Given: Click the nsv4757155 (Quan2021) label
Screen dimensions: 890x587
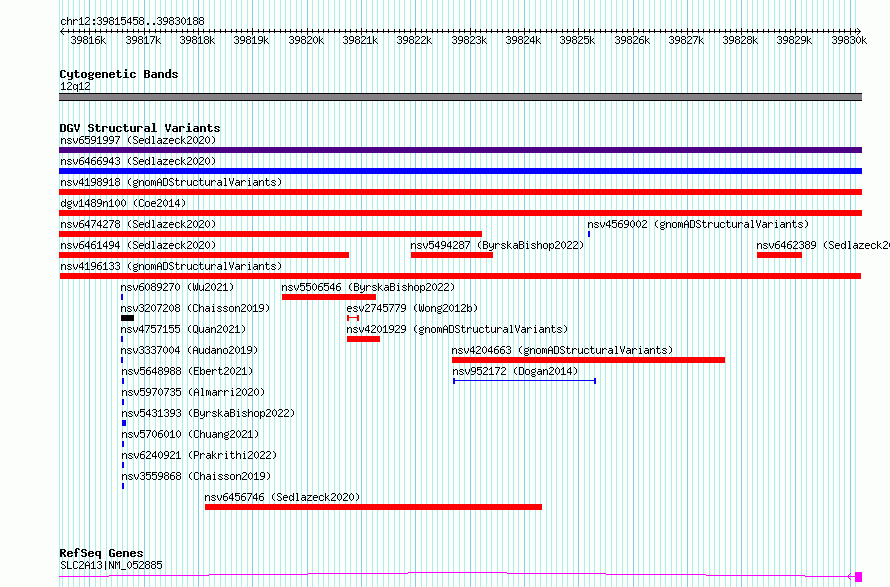Looking at the screenshot, I should 183,329.
